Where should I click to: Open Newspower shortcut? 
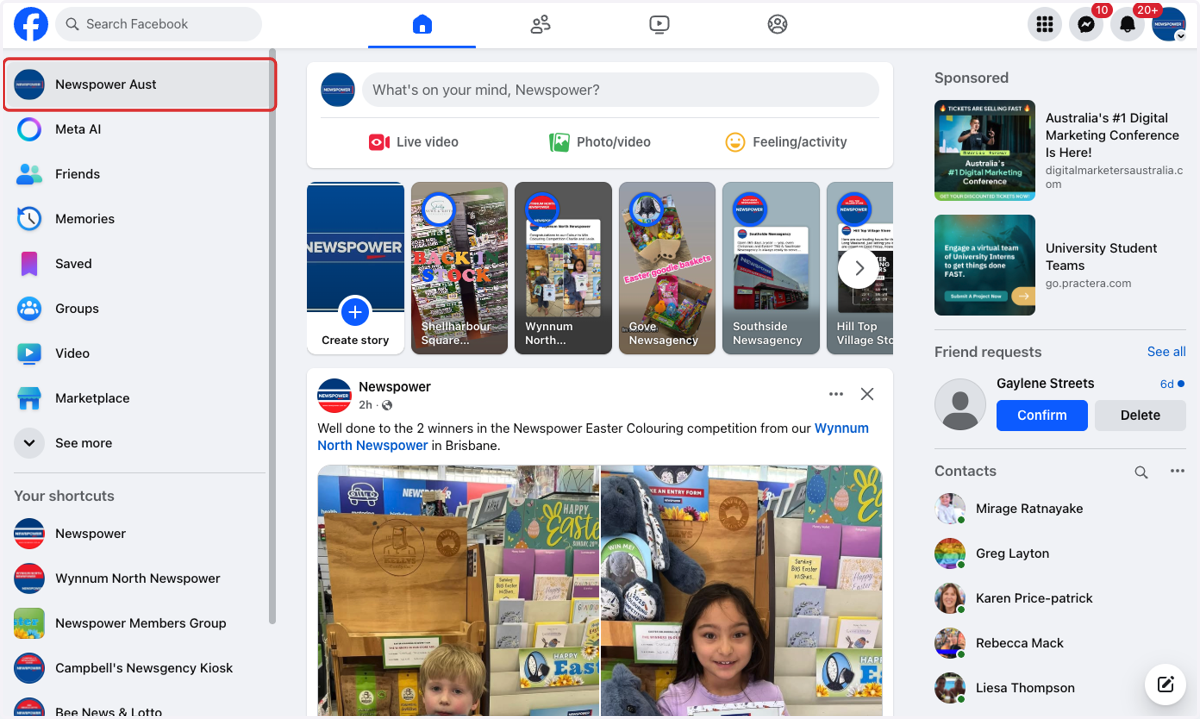(x=139, y=534)
